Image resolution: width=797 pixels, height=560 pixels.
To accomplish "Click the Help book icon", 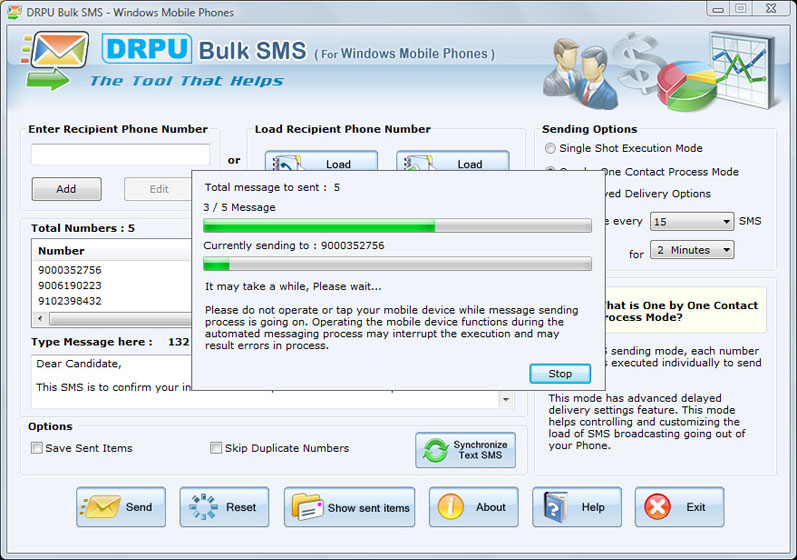I will pos(556,507).
